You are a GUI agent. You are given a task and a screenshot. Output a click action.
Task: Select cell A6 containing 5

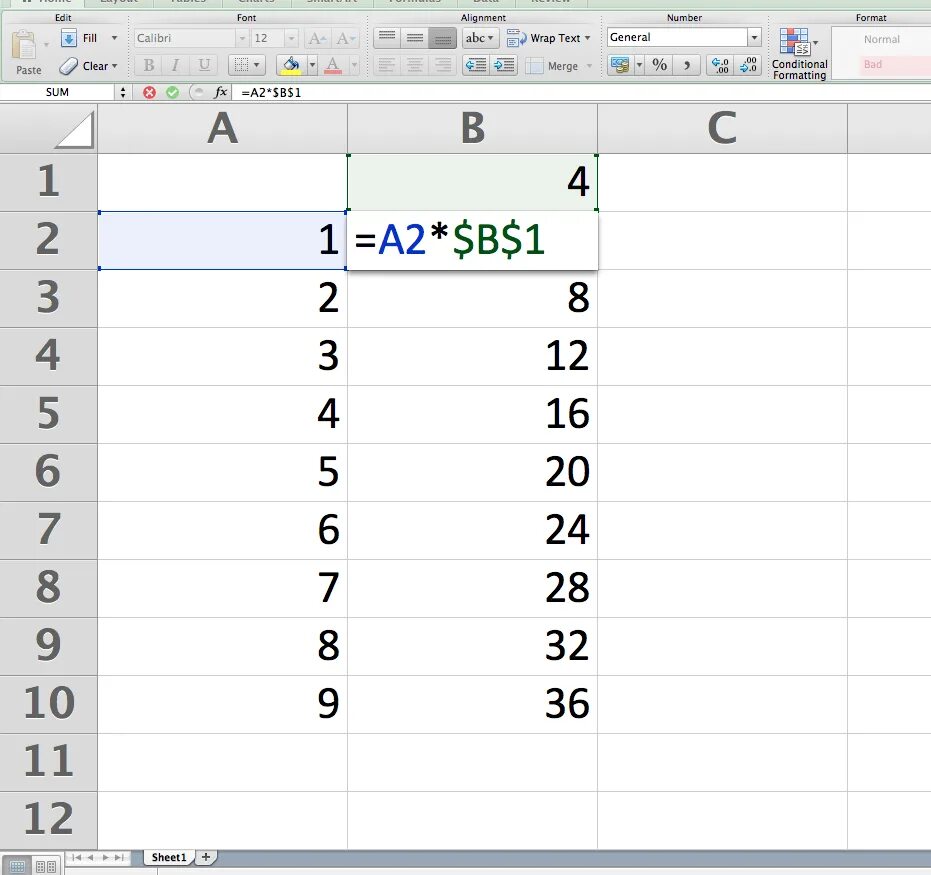pos(223,473)
